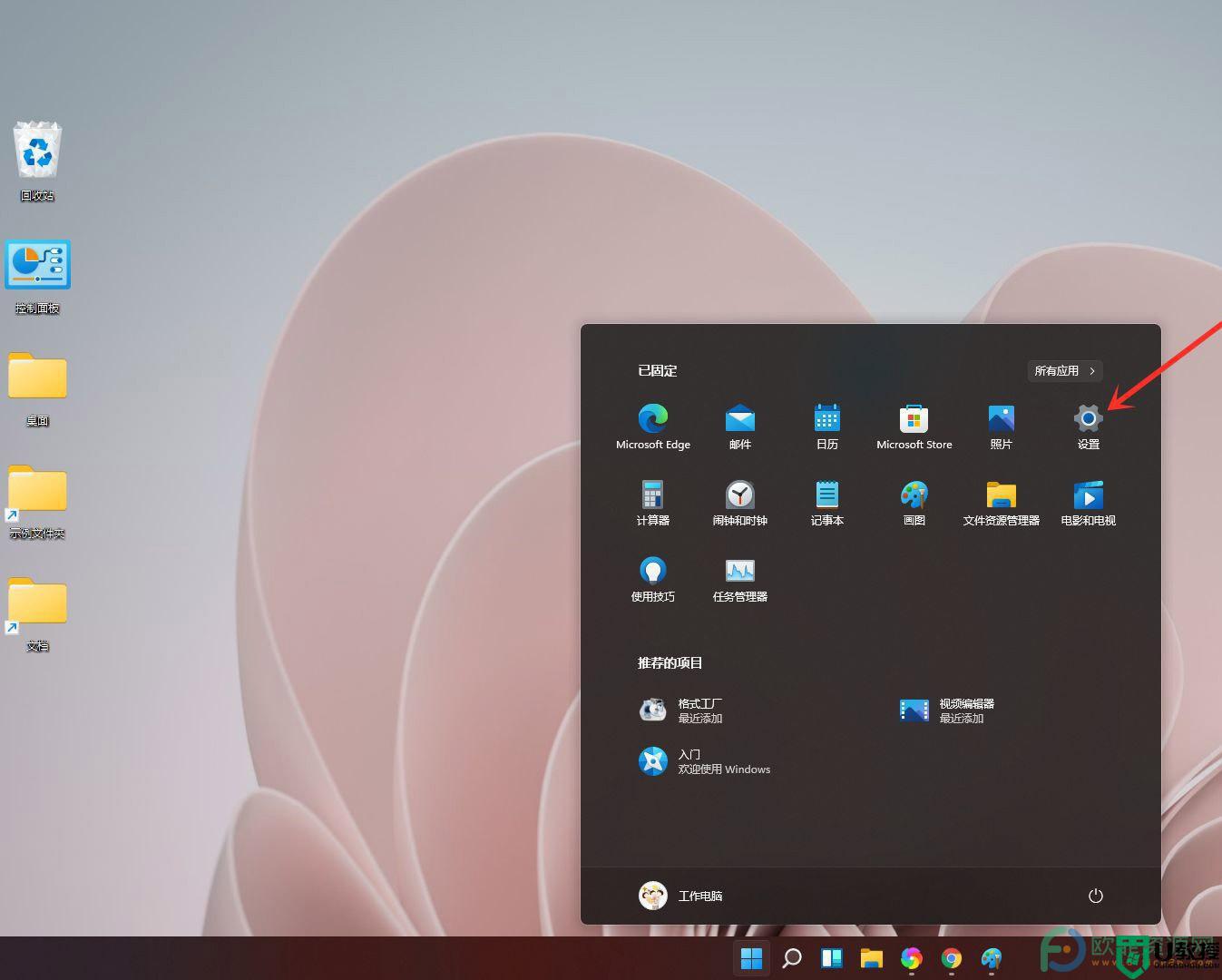Open 闹钟和时钟 (Alarms & Clock) app
This screenshot has width=1222, height=980.
point(739,495)
